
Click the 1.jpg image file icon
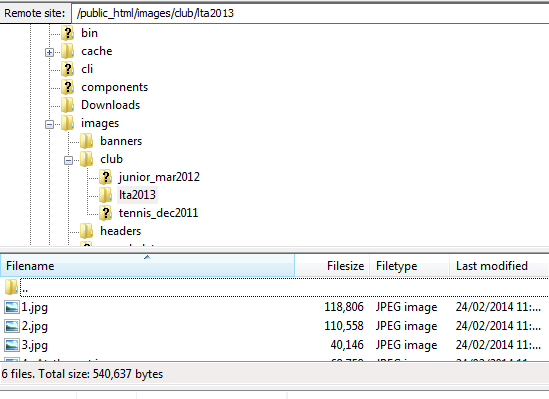(12, 307)
